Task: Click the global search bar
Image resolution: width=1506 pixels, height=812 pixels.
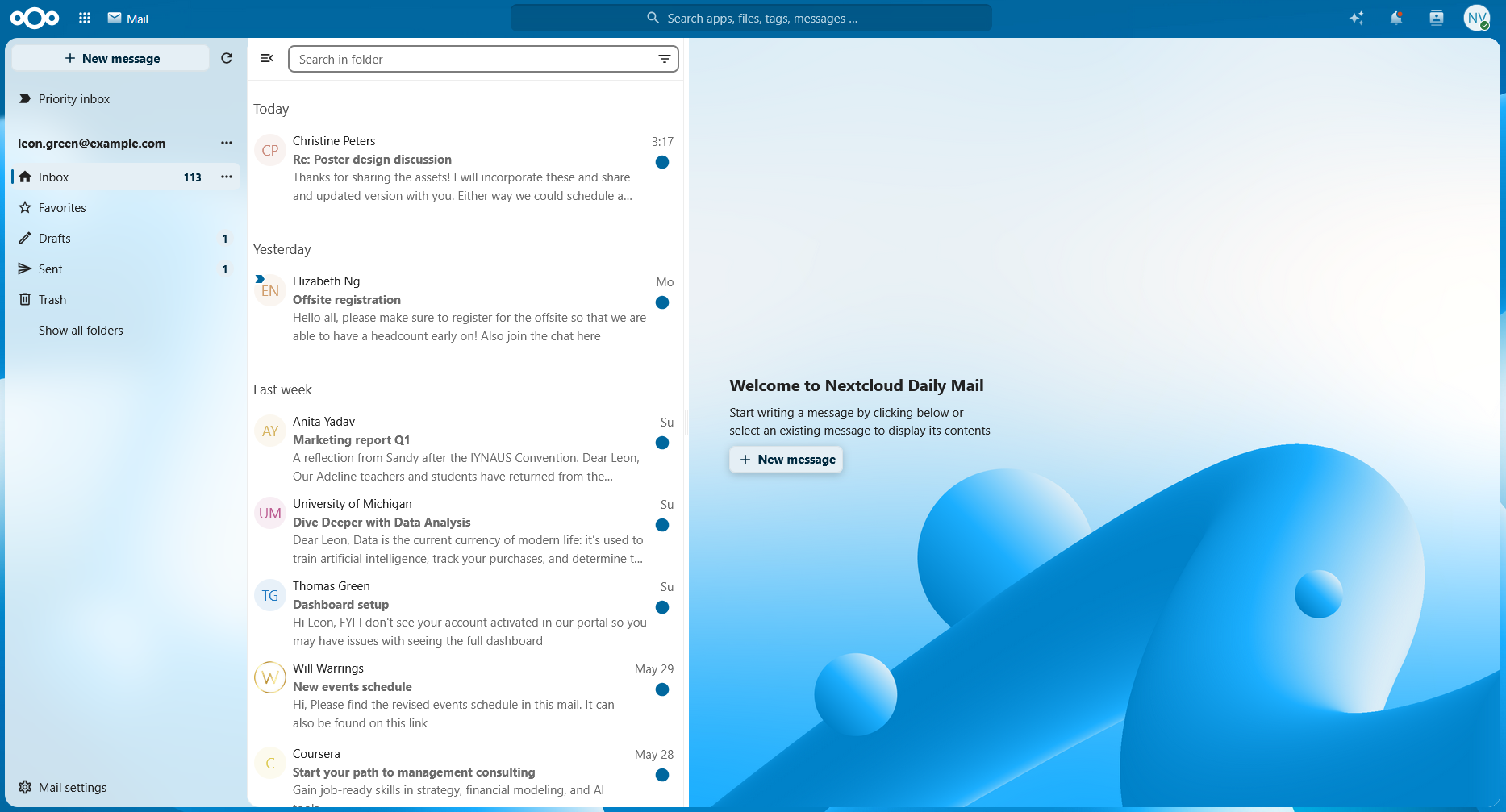Action: click(x=751, y=18)
